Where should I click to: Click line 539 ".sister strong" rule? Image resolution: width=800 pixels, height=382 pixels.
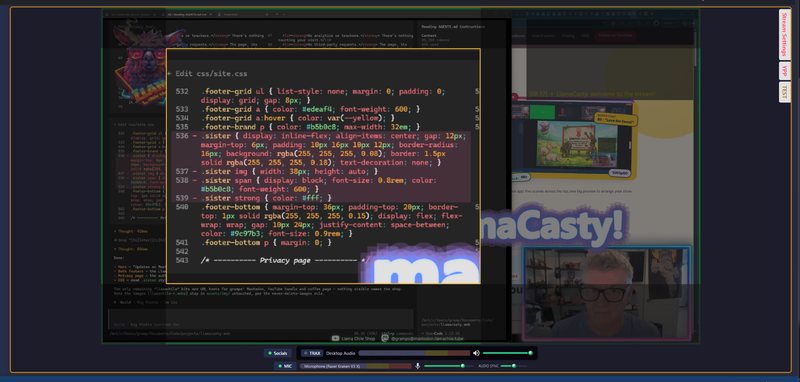pos(322,198)
